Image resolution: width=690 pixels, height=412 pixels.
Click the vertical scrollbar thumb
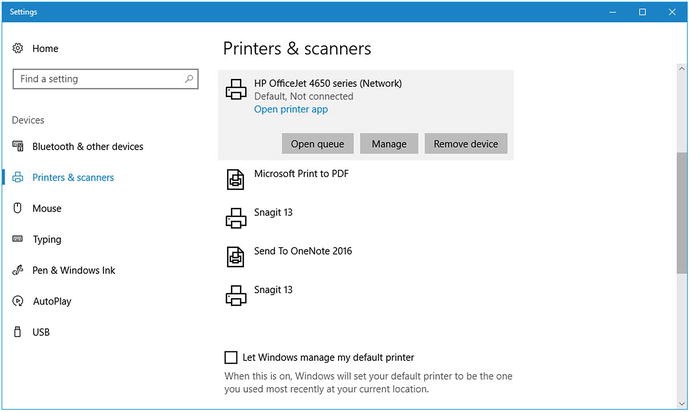[x=682, y=213]
